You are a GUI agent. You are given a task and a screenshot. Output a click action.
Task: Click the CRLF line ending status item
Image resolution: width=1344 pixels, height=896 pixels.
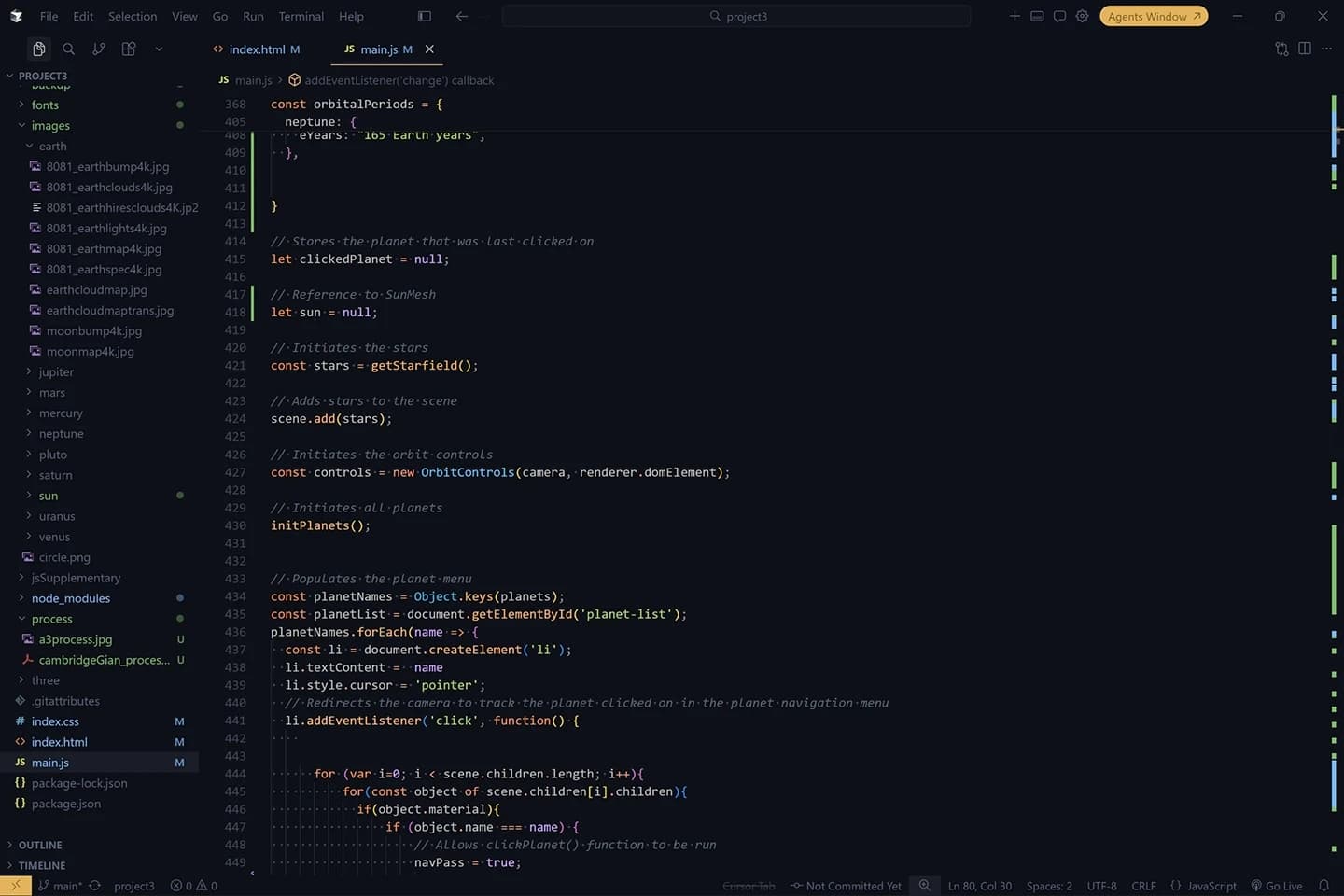pyautogui.click(x=1143, y=886)
